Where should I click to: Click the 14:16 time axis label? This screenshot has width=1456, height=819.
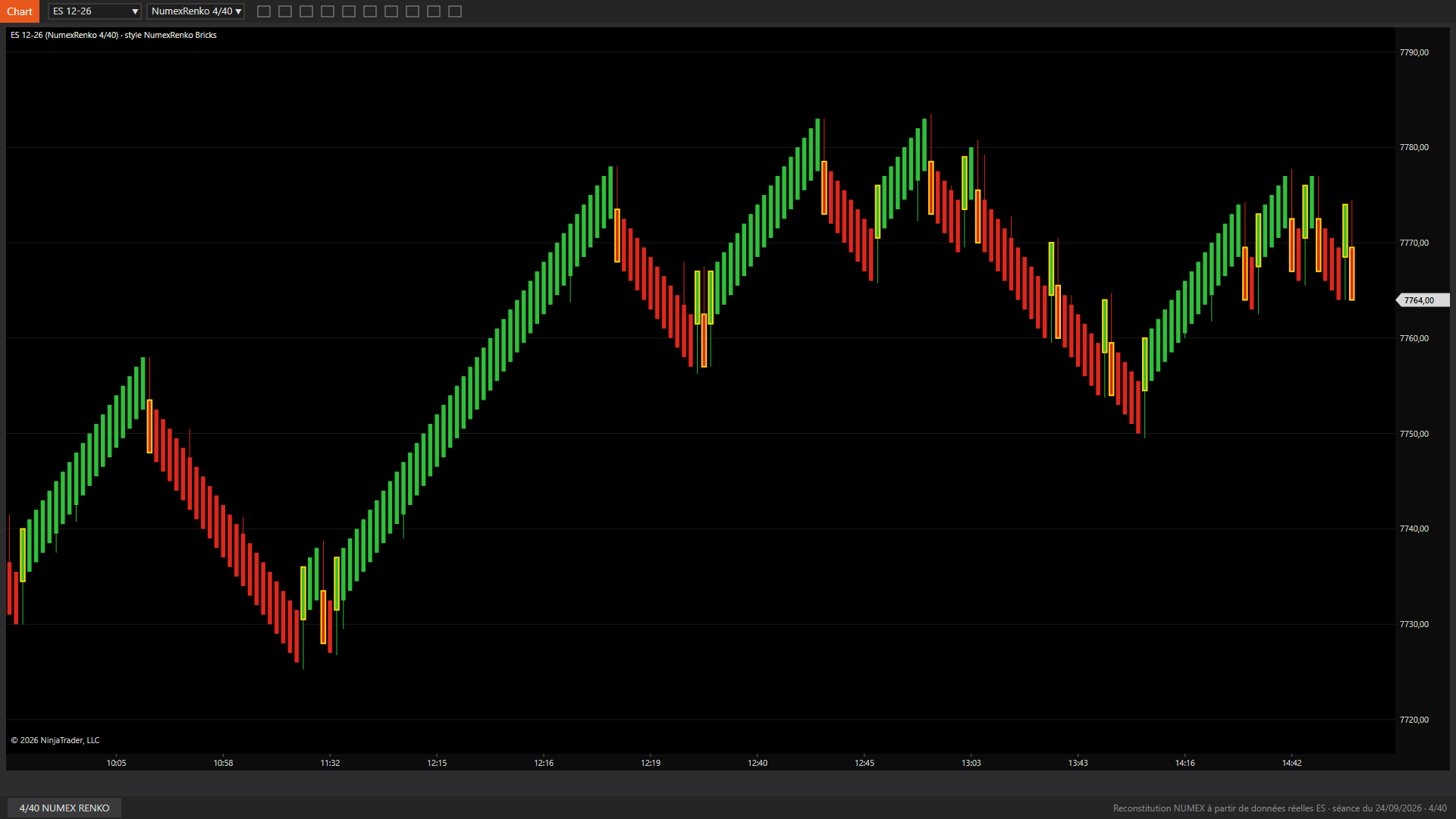coord(1185,763)
